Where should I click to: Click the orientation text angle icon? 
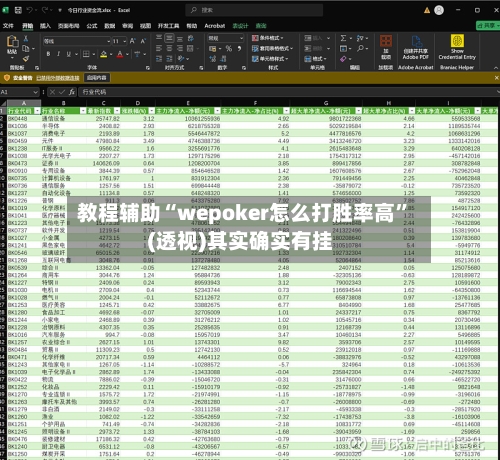(181, 59)
